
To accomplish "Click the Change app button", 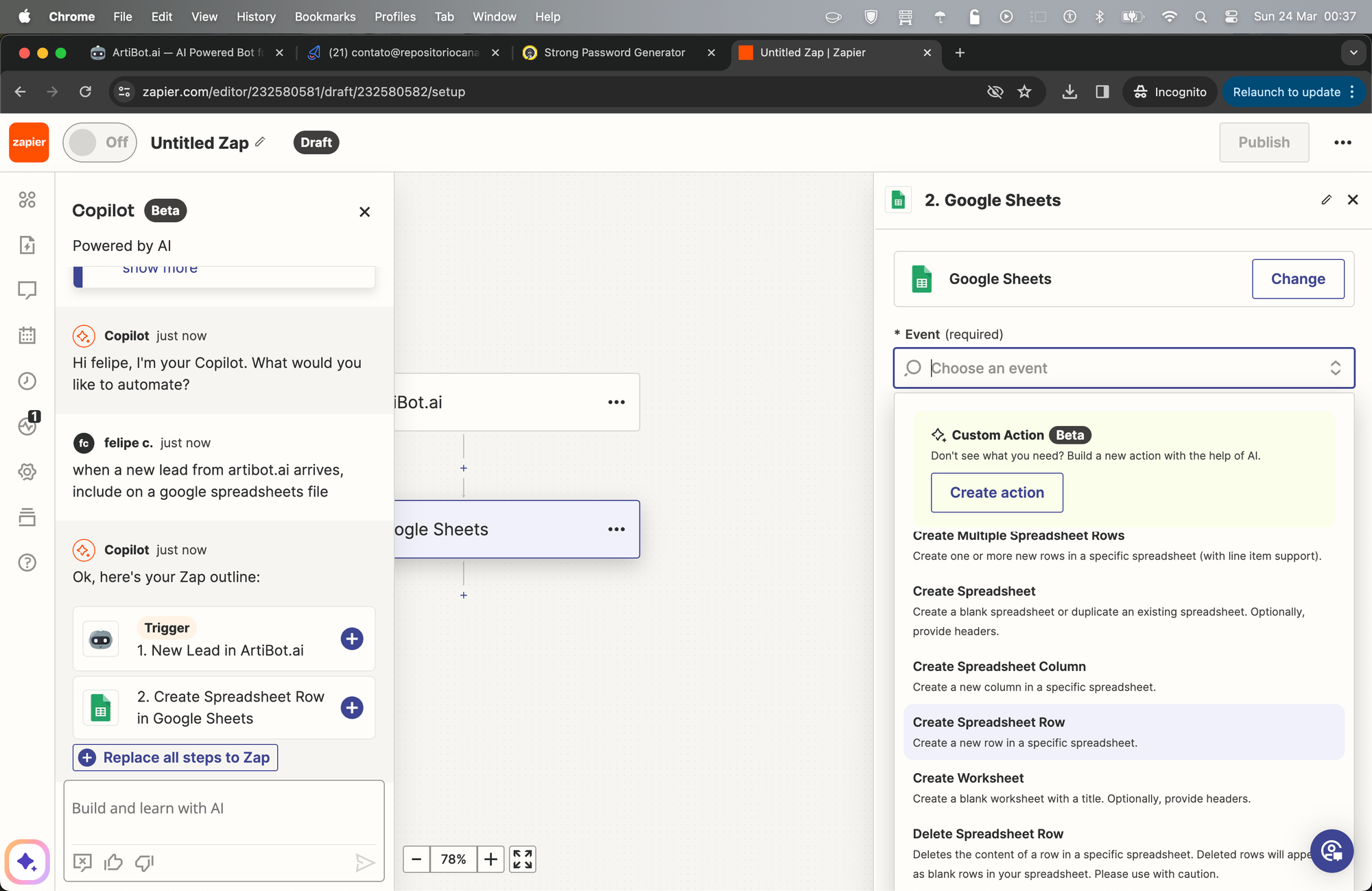I will coord(1298,278).
